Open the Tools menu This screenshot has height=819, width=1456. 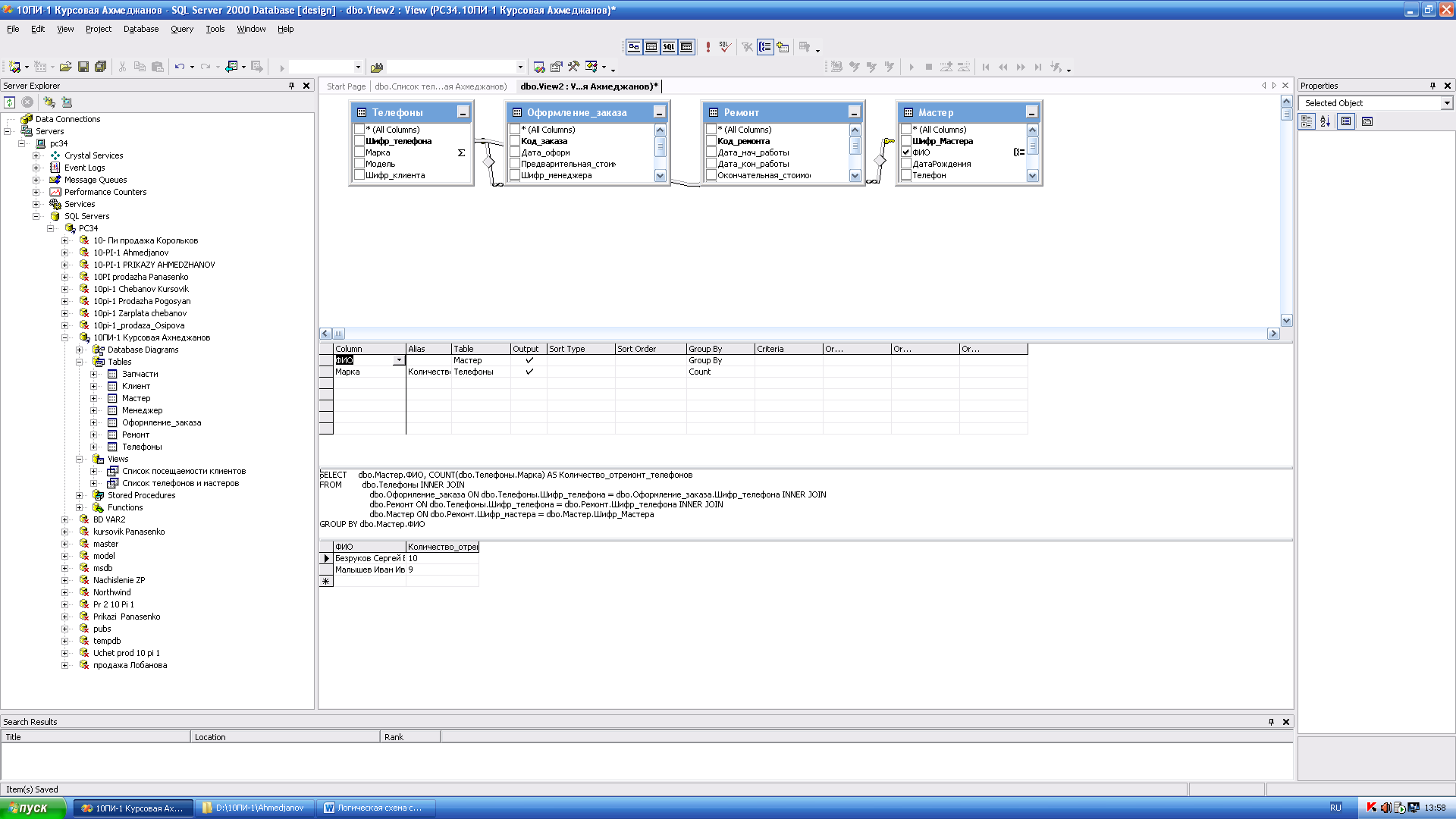point(215,29)
